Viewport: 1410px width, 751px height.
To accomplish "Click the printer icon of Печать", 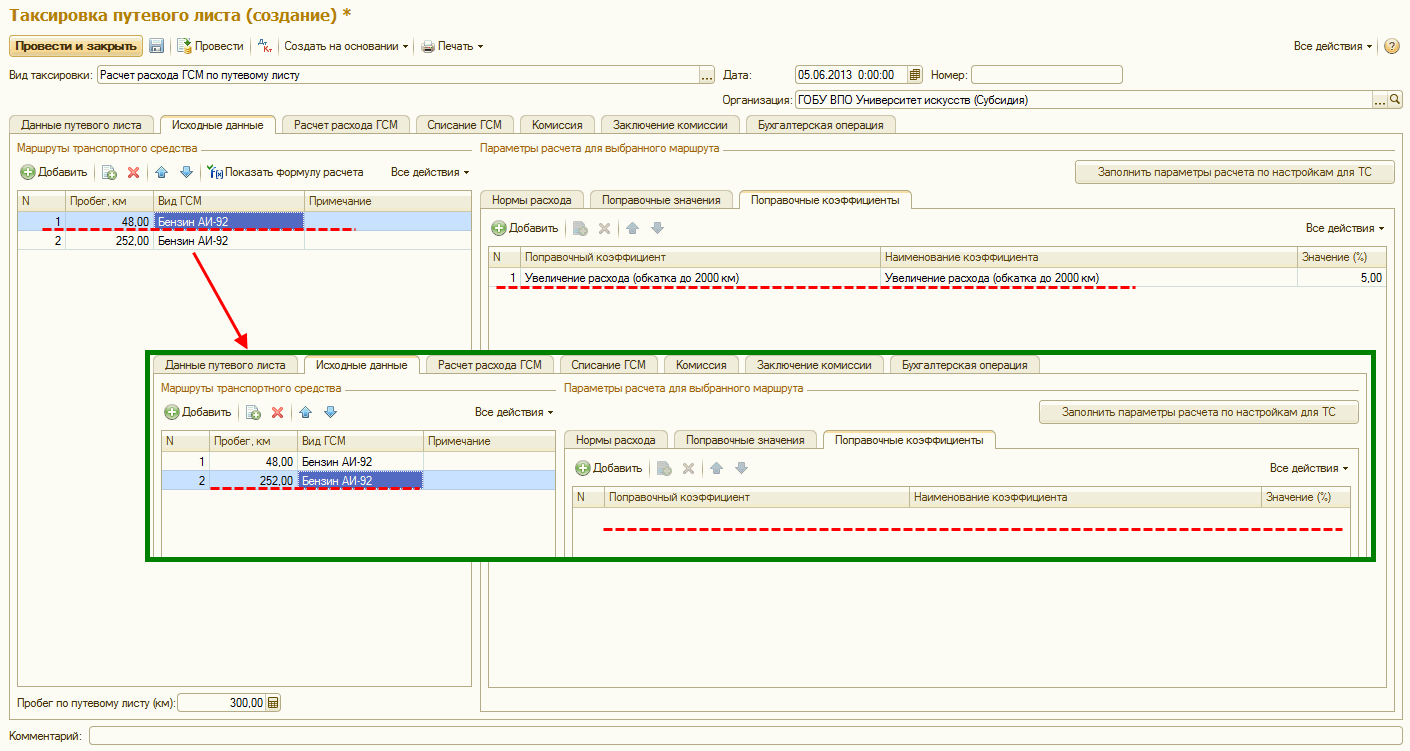I will [428, 46].
